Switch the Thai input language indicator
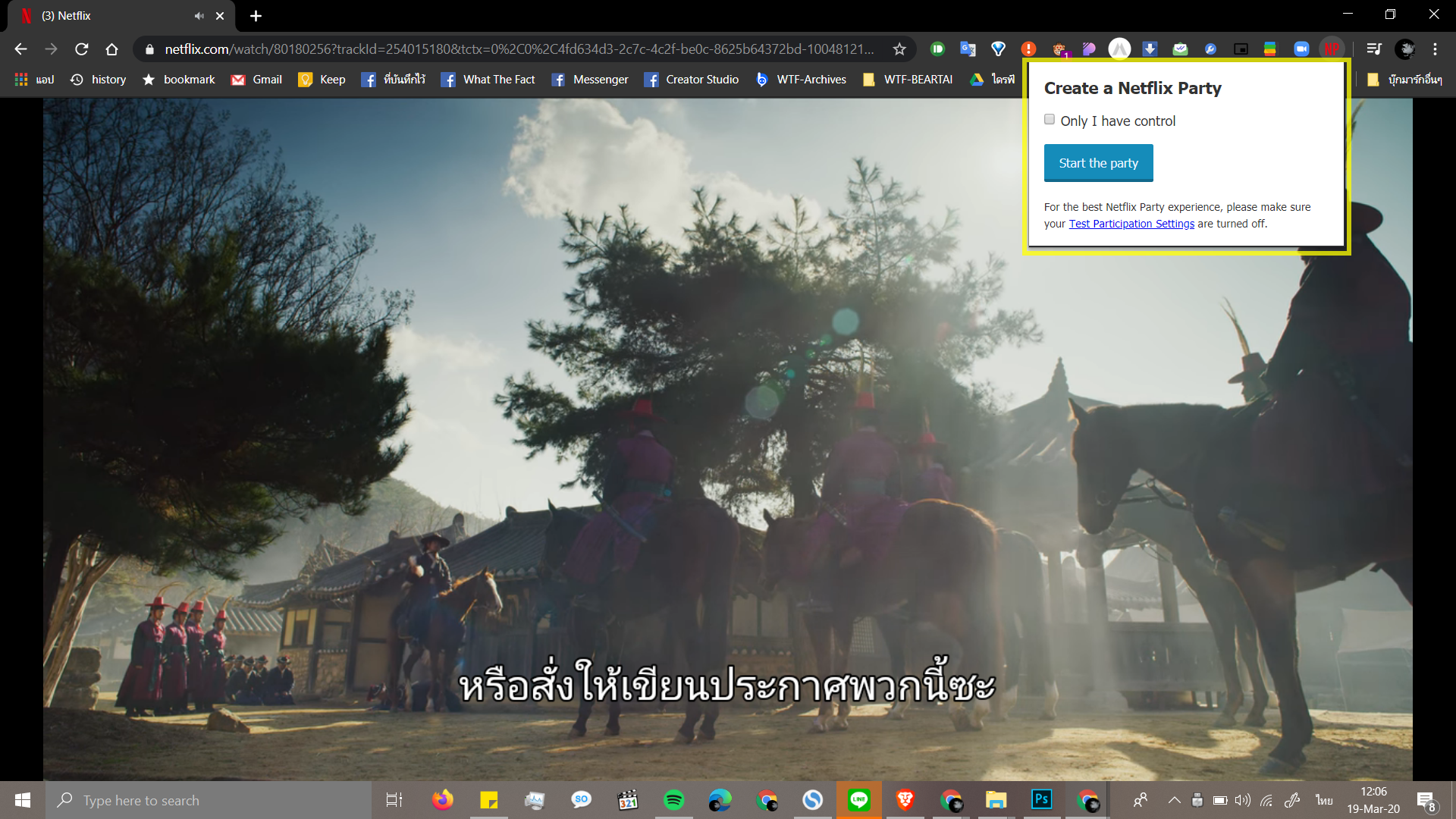 point(1324,800)
